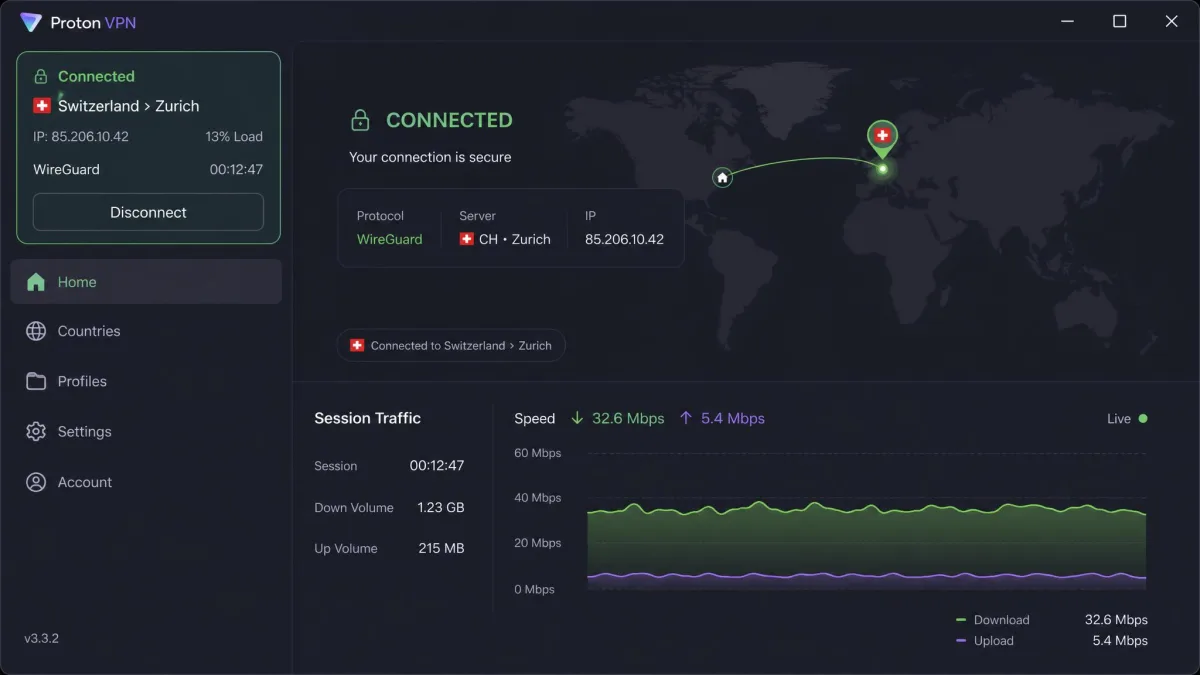Click the Proton VPN logo icon
The image size is (1200, 675).
click(x=31, y=22)
